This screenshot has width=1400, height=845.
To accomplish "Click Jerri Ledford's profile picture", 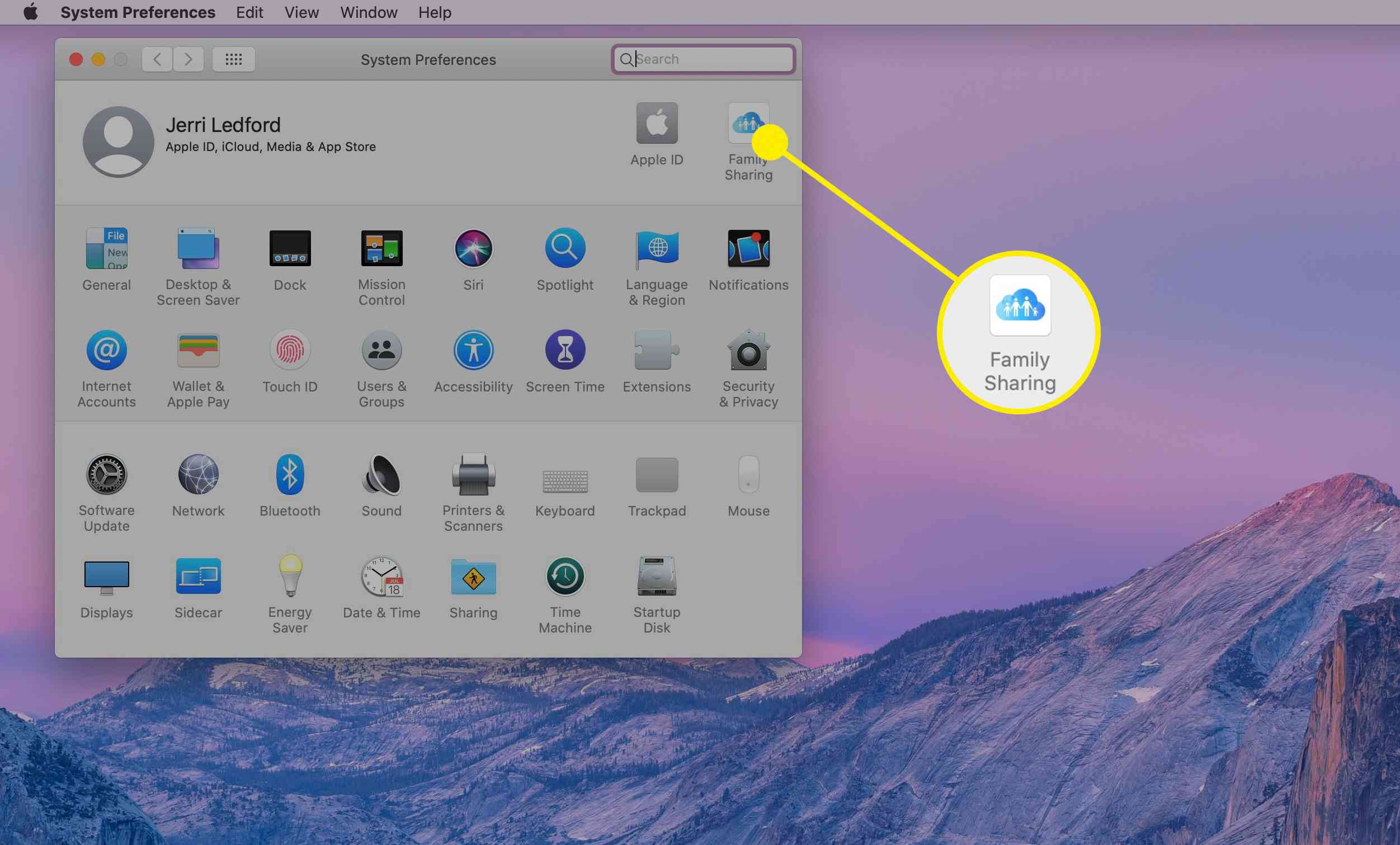I will 118,141.
